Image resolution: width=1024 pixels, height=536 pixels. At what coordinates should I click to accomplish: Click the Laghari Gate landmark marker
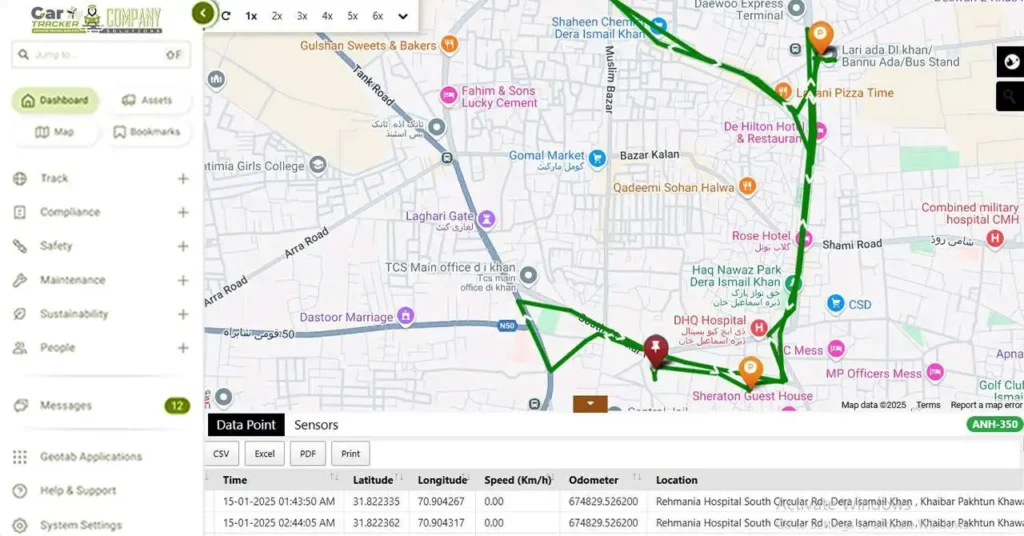pyautogui.click(x=486, y=219)
